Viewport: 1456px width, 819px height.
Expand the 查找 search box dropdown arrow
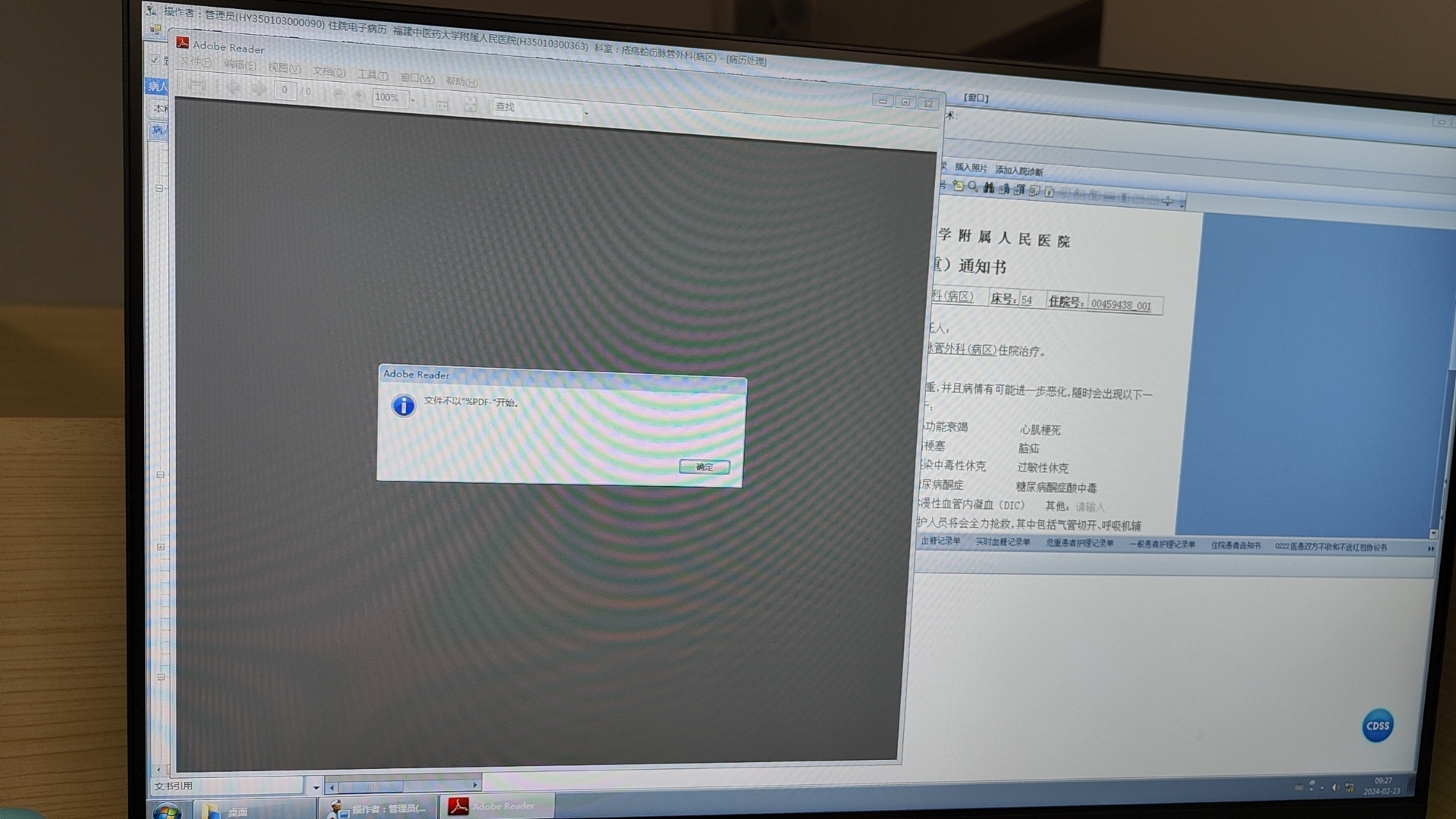(x=586, y=113)
